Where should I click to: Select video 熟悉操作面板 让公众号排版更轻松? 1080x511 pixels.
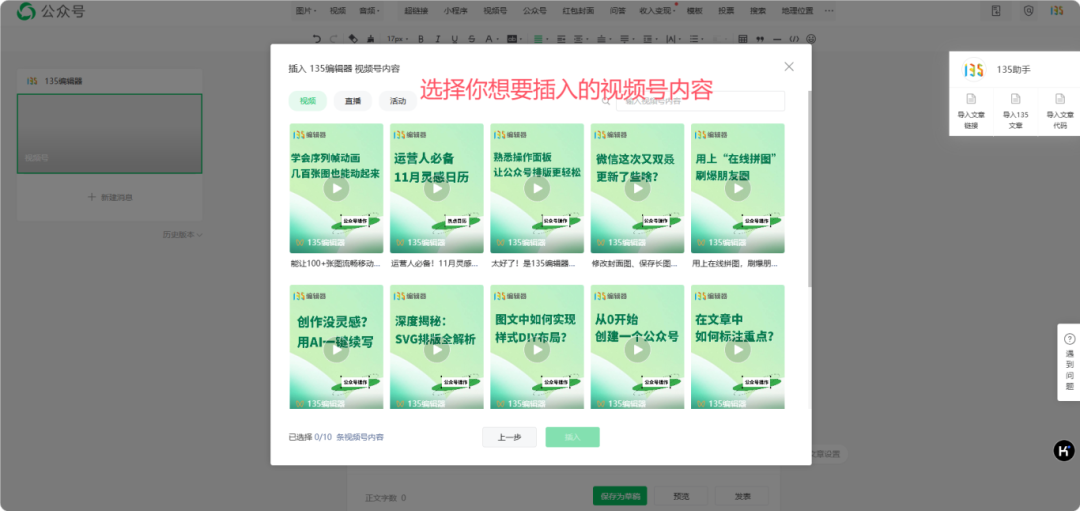coord(537,188)
